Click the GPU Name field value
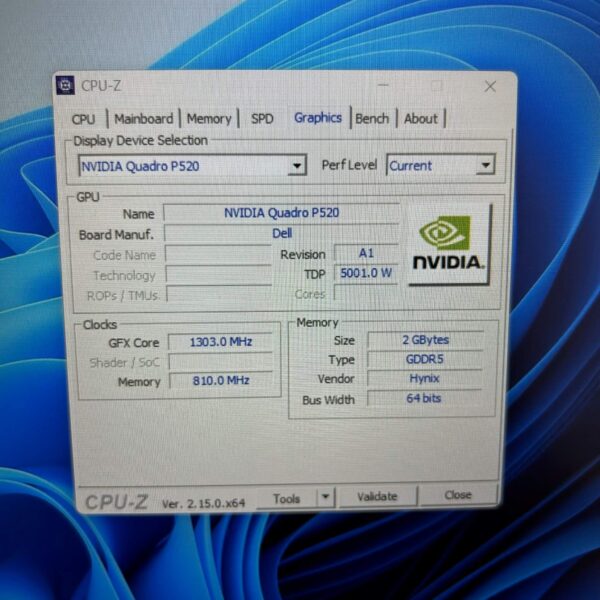 pyautogui.click(x=281, y=213)
